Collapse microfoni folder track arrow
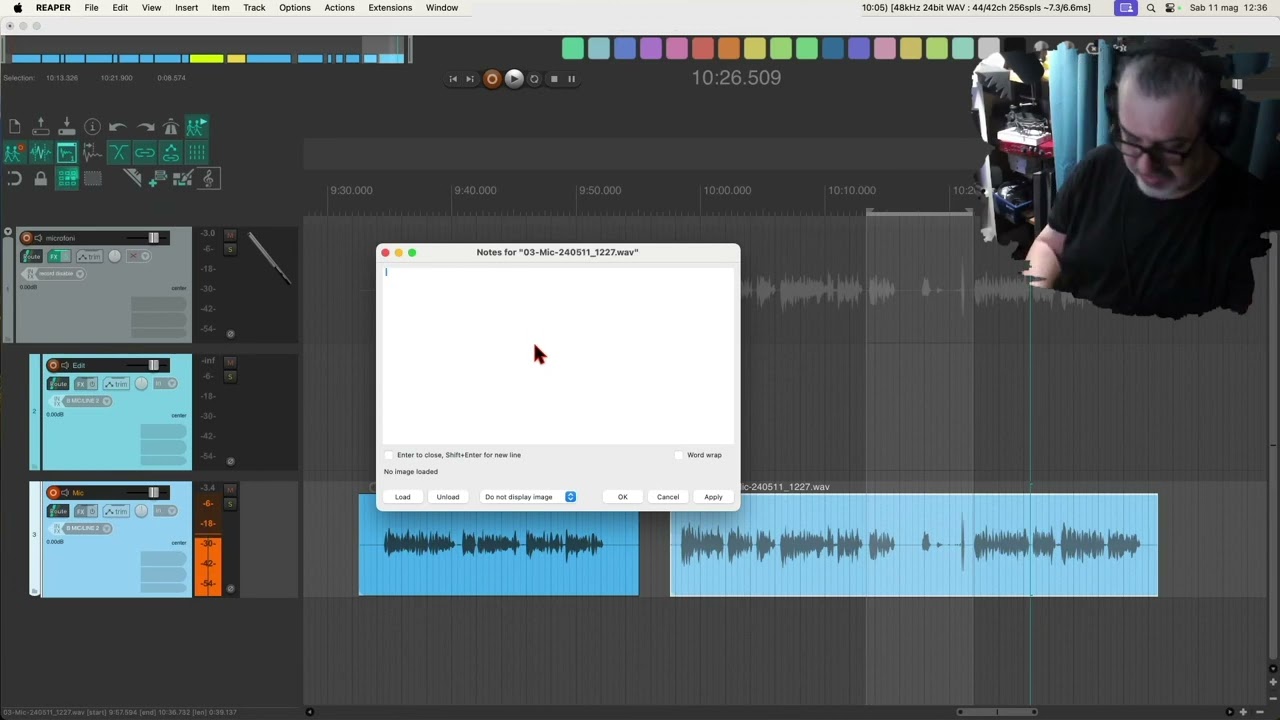1280x720 pixels. coord(8,233)
